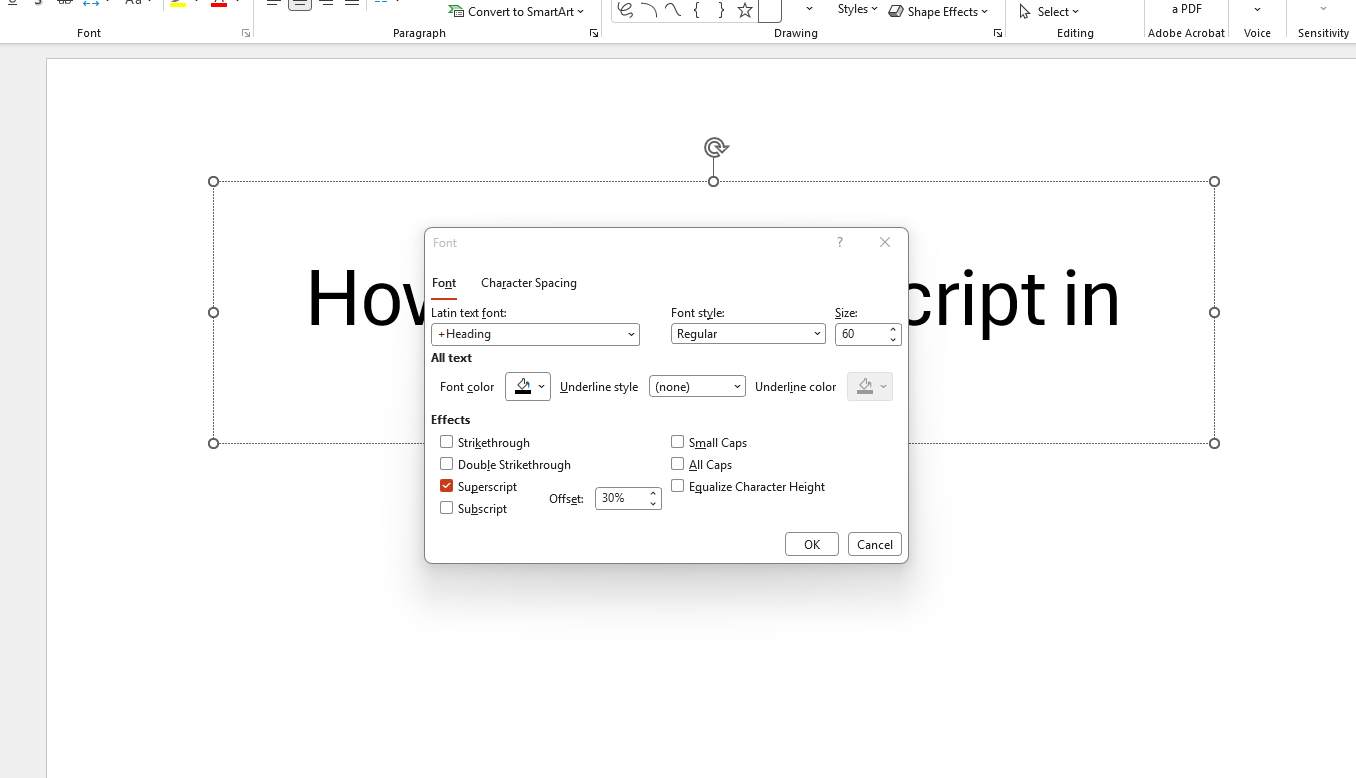Click the red font color button in ribbon
The image size is (1356, 778).
pyautogui.click(x=219, y=4)
